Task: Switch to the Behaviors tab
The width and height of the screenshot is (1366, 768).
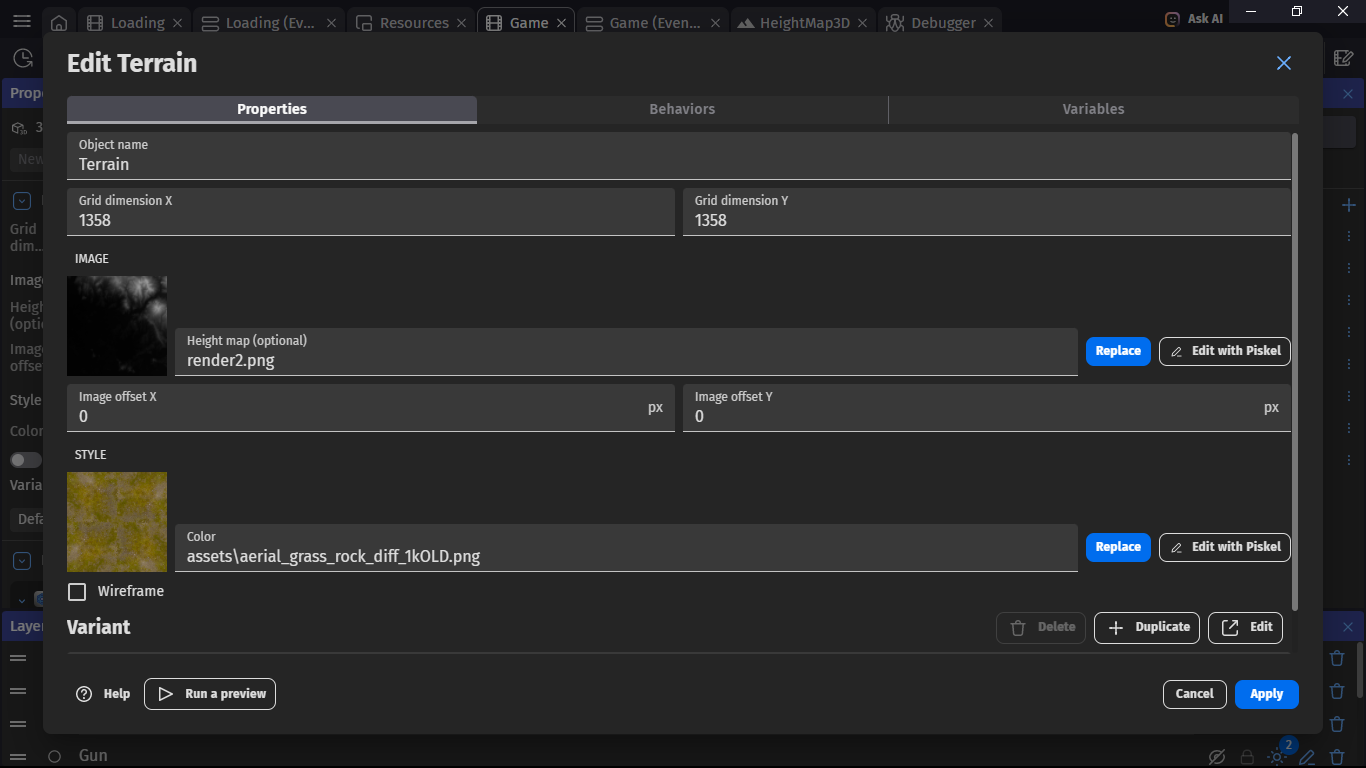Action: [682, 109]
